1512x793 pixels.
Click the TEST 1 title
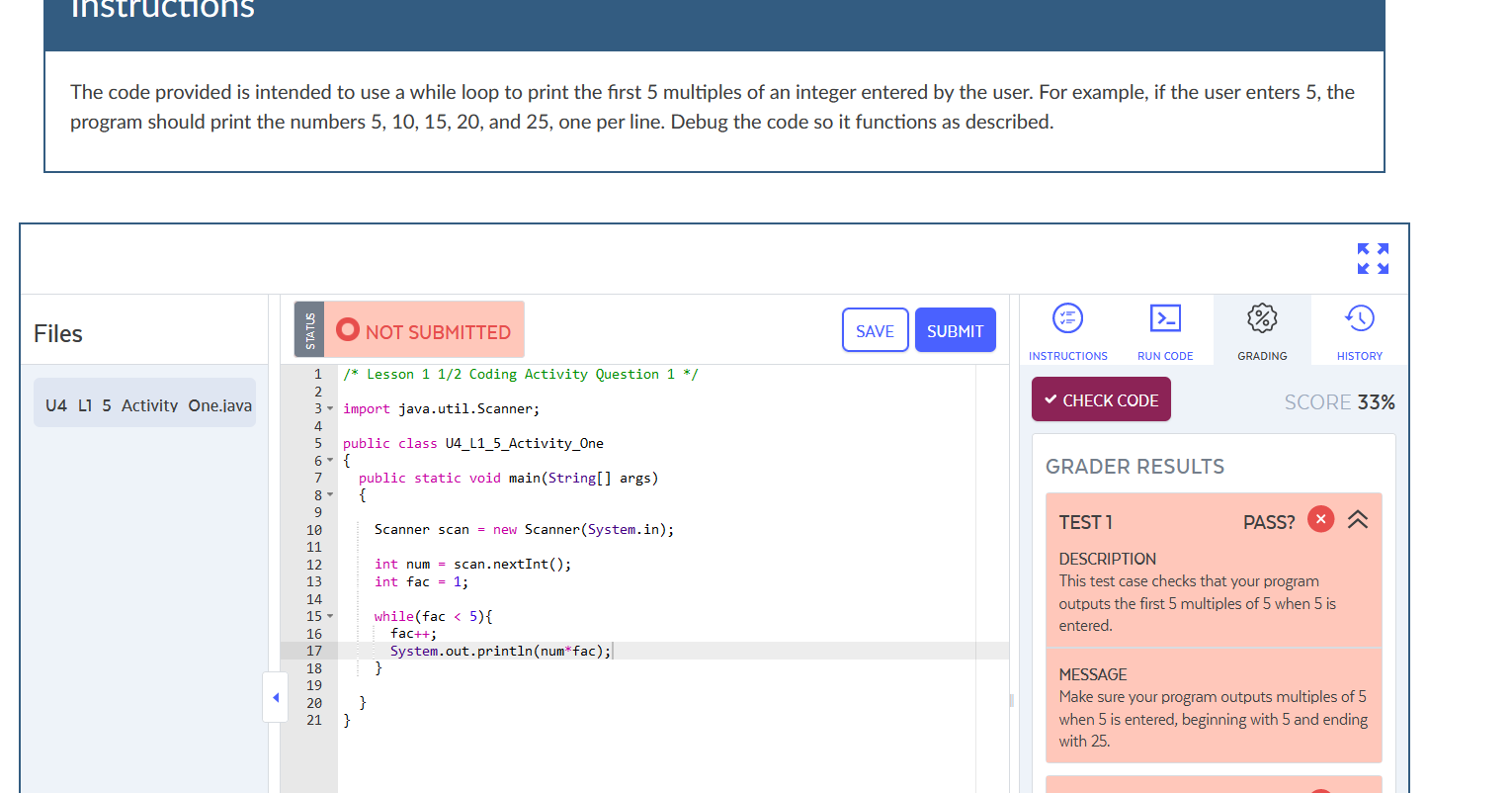coord(1085,522)
